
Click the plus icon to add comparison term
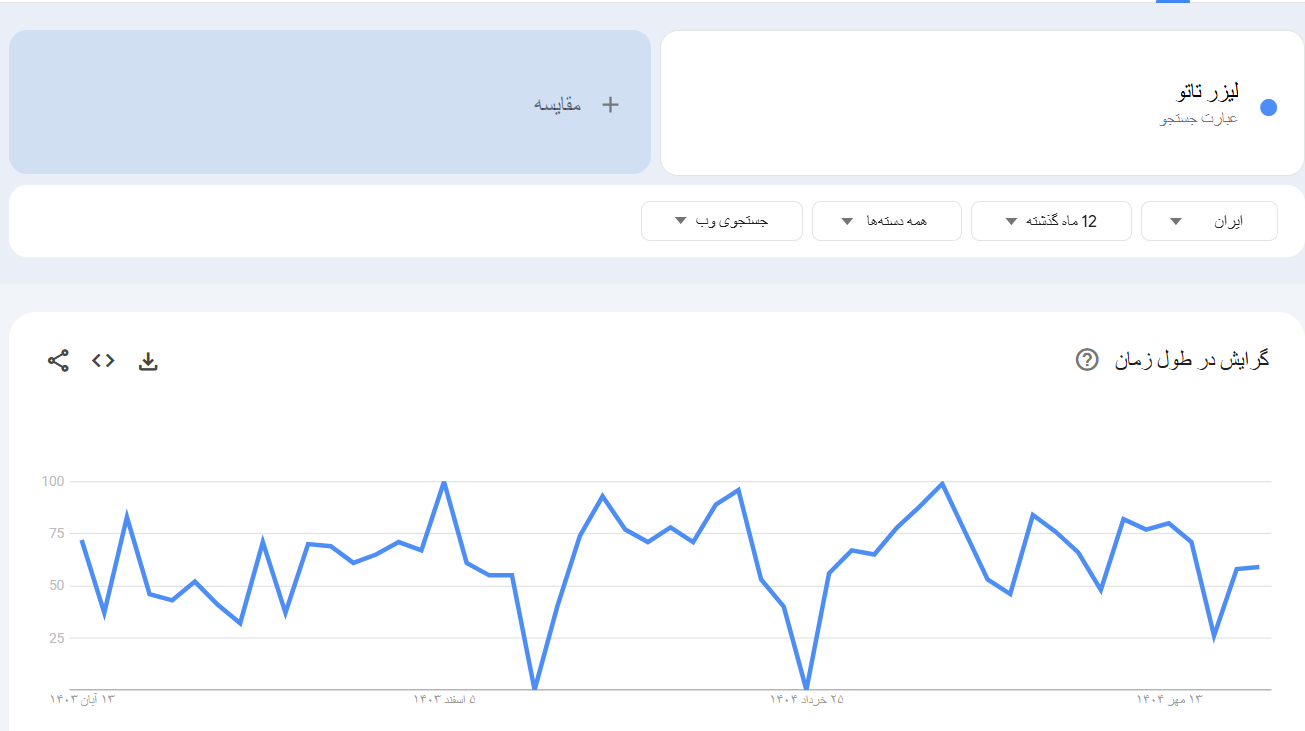point(609,103)
